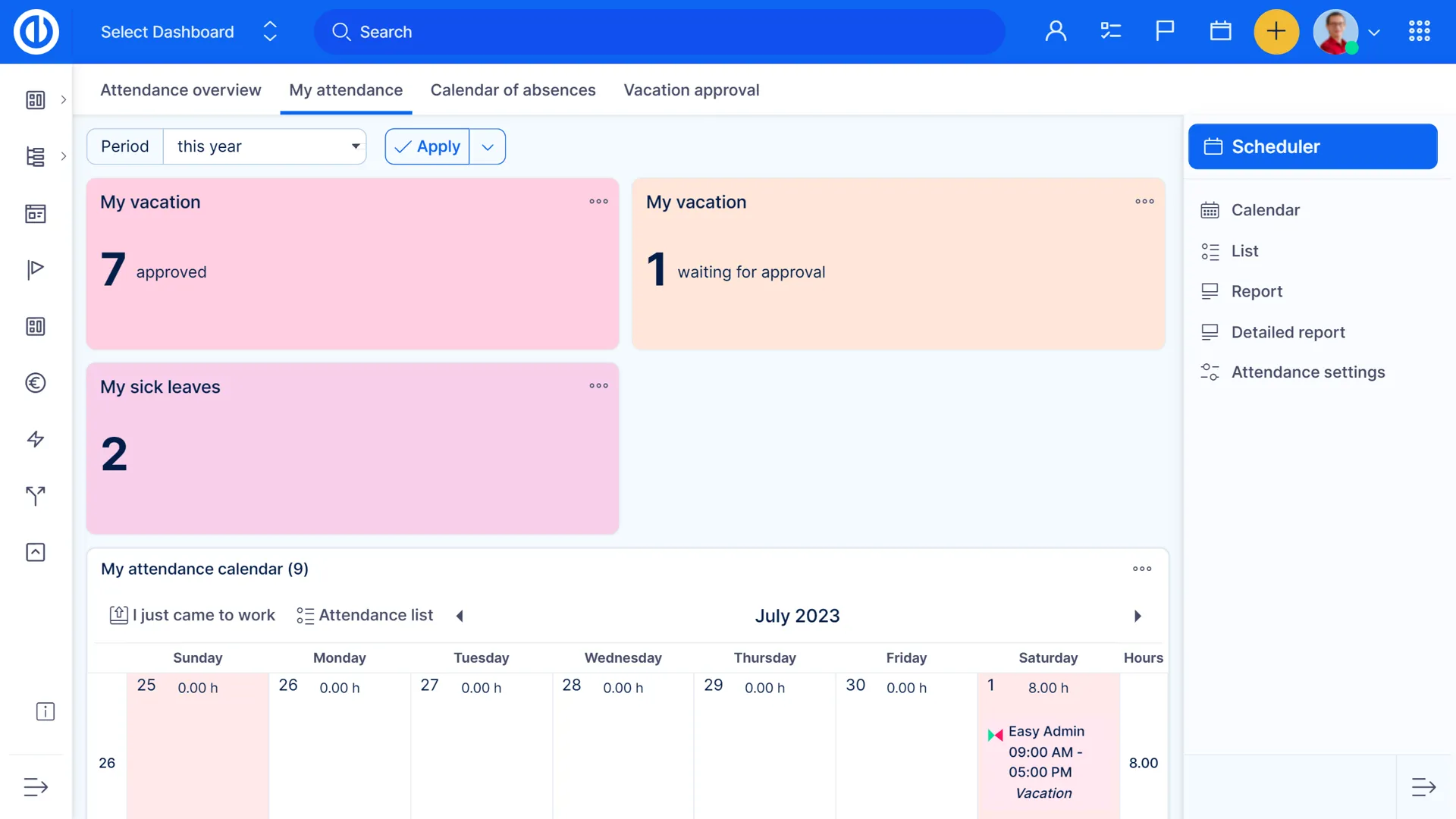This screenshot has width=1456, height=819.
Task: Open the task checklist icon in header
Action: coord(1110,31)
